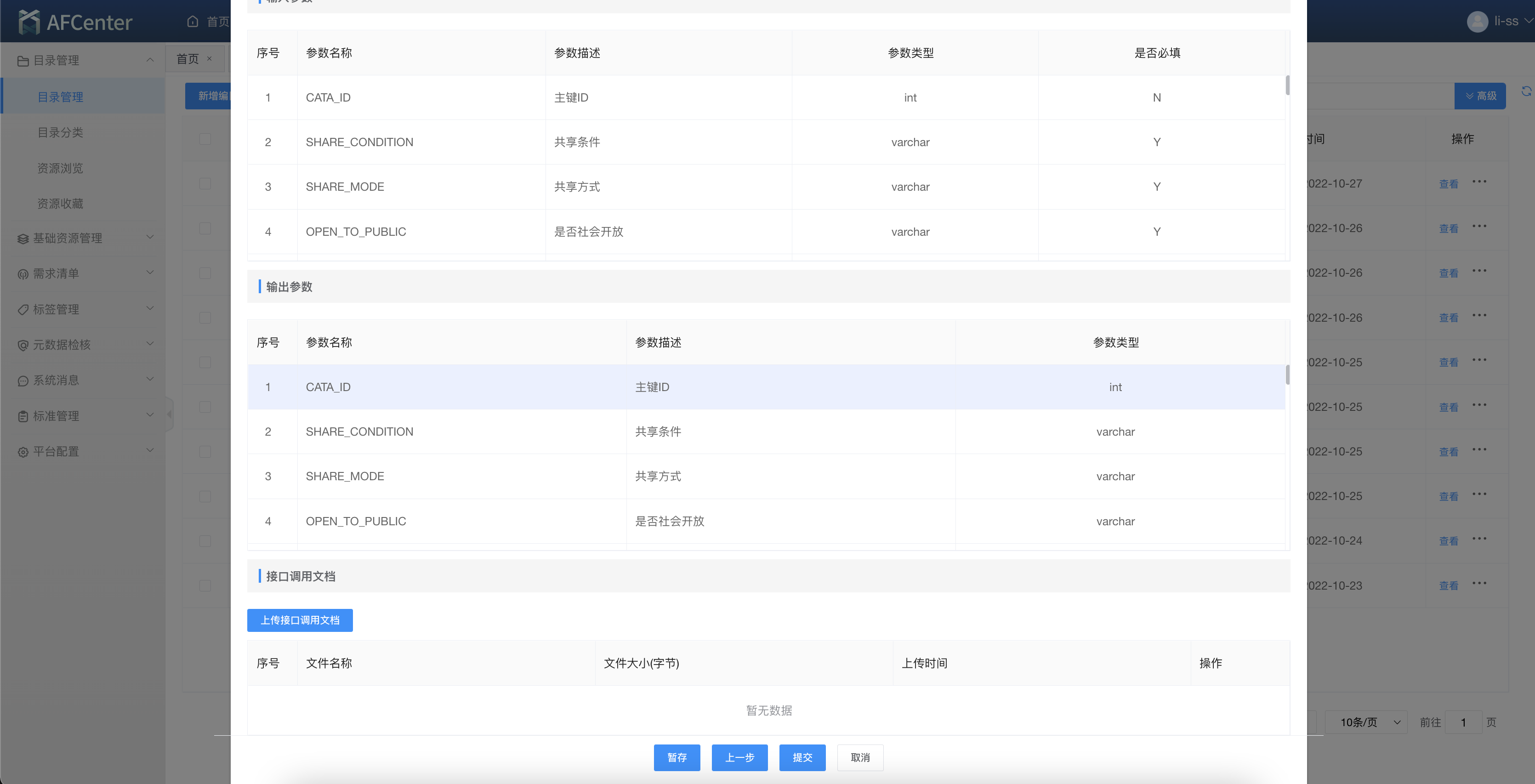1535x784 pixels.
Task: Toggle the table header select-all checkbox
Action: click(205, 139)
